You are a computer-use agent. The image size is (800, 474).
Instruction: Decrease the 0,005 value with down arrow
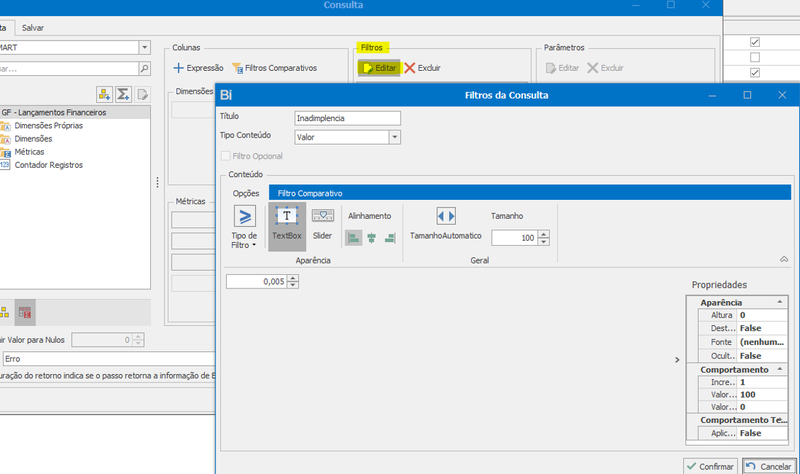point(293,285)
